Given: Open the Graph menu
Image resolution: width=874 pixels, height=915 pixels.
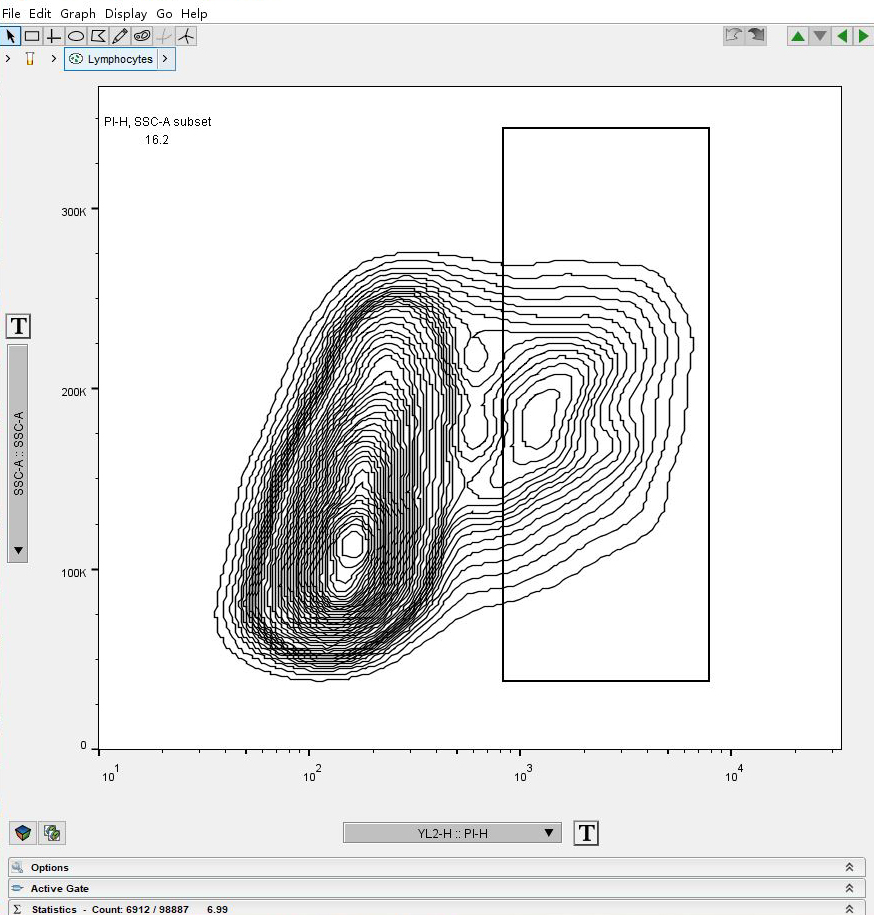Looking at the screenshot, I should pos(78,13).
